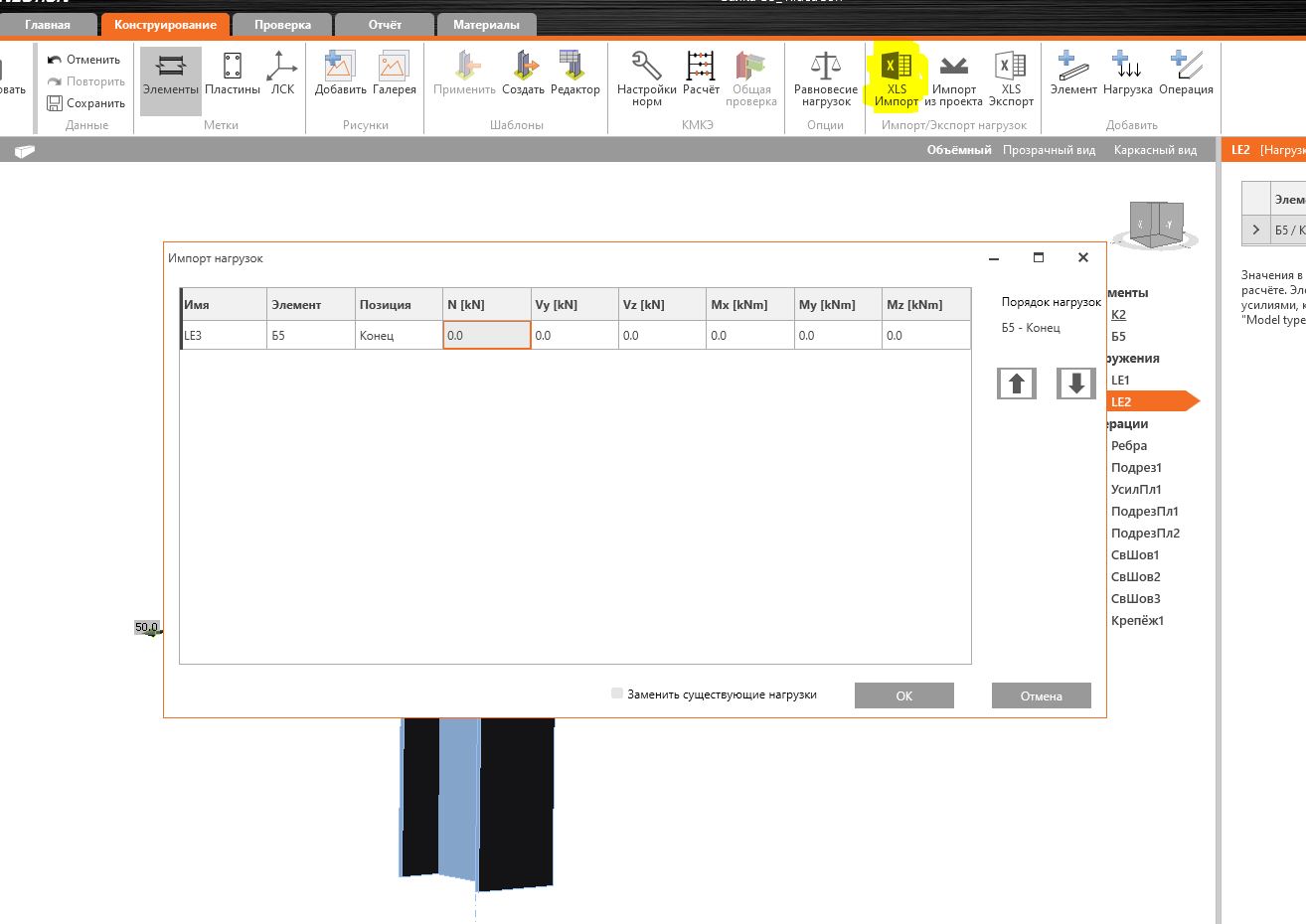Click the Mz [kNm] value cell
The image size is (1306, 924).
pyautogui.click(x=926, y=335)
